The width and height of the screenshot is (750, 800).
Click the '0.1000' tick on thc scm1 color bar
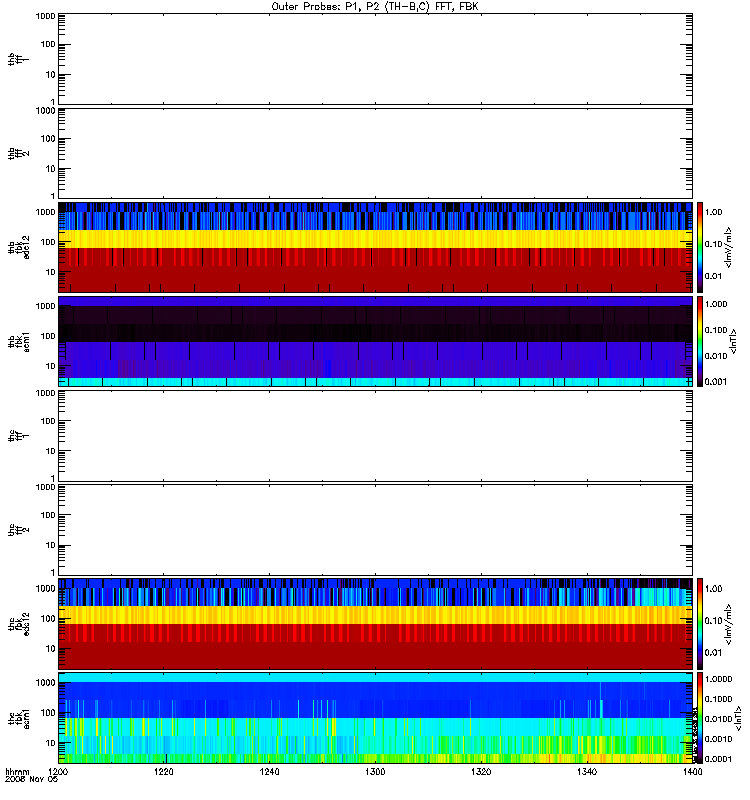[x=718, y=699]
